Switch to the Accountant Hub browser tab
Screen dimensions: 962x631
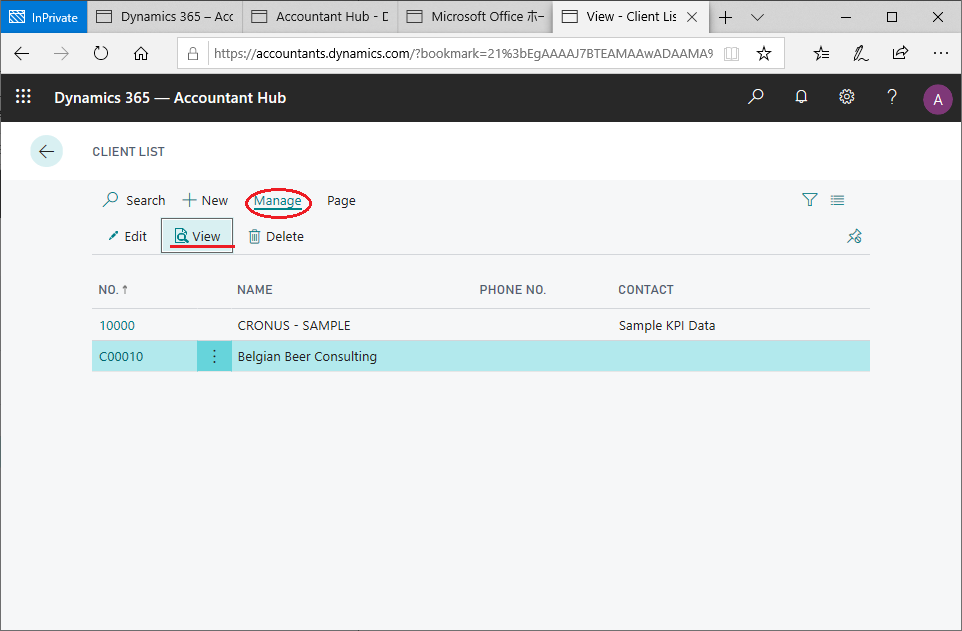coord(320,17)
